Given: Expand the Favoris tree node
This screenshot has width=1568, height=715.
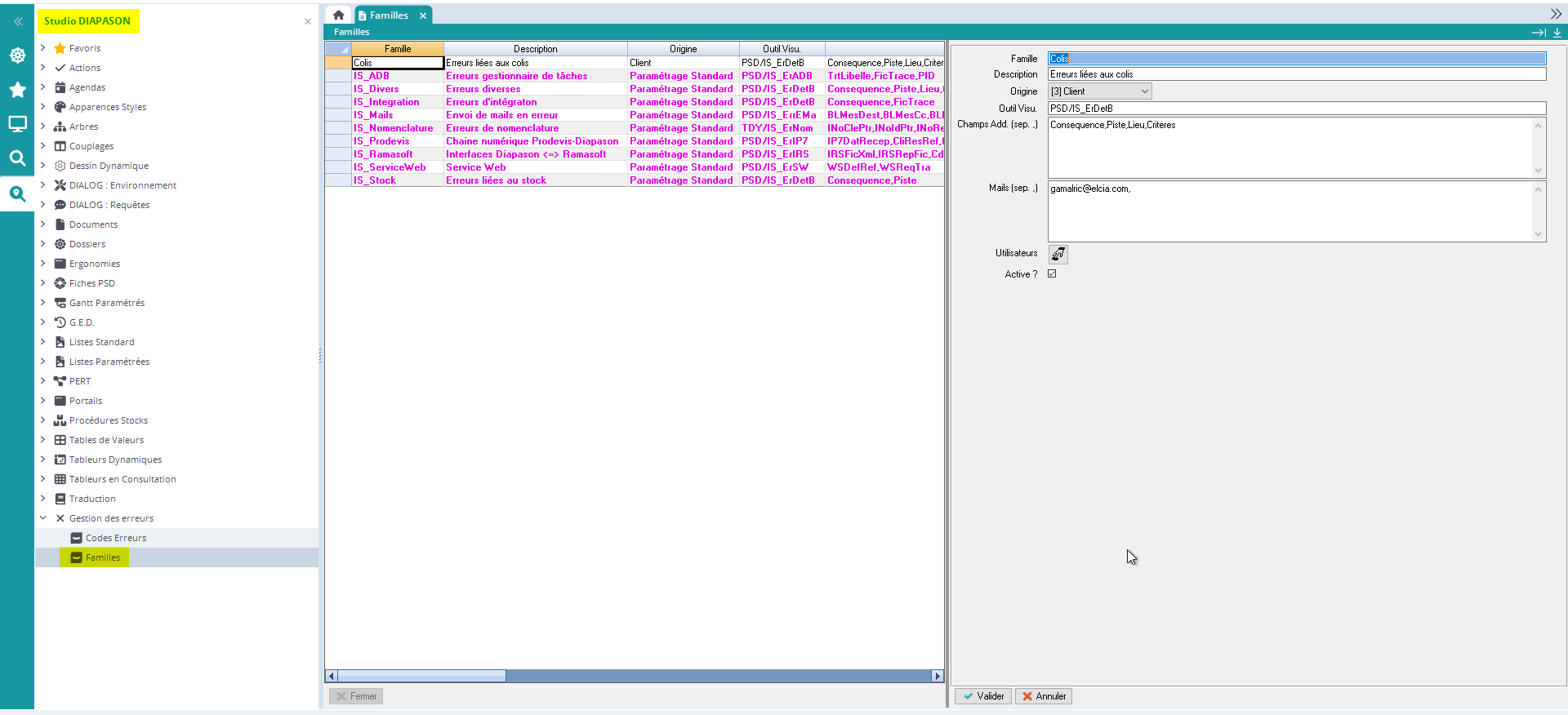Looking at the screenshot, I should click(x=43, y=48).
